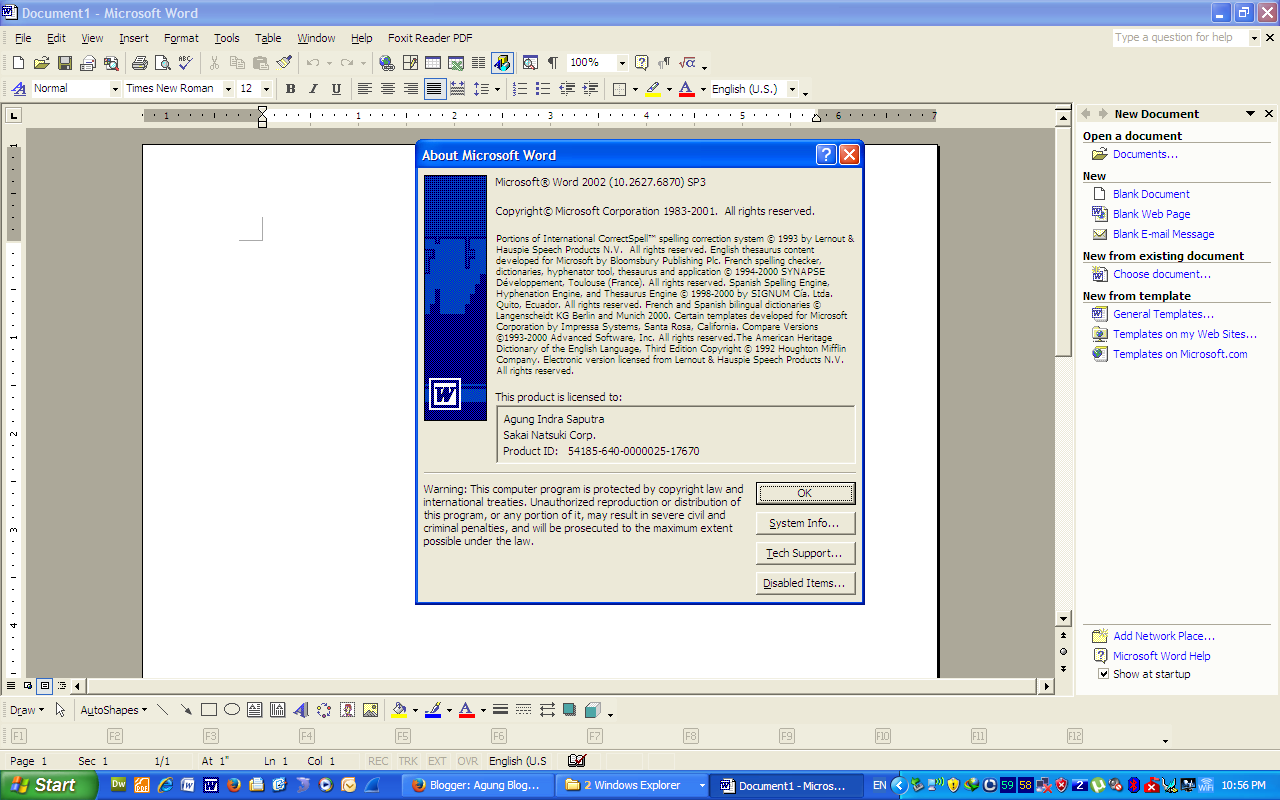The height and width of the screenshot is (800, 1280).
Task: Click the Print toolbar icon
Action: (139, 63)
